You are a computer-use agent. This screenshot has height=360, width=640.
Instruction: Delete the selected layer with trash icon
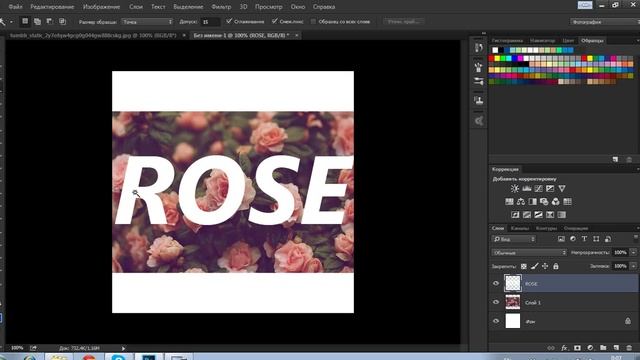point(629,348)
